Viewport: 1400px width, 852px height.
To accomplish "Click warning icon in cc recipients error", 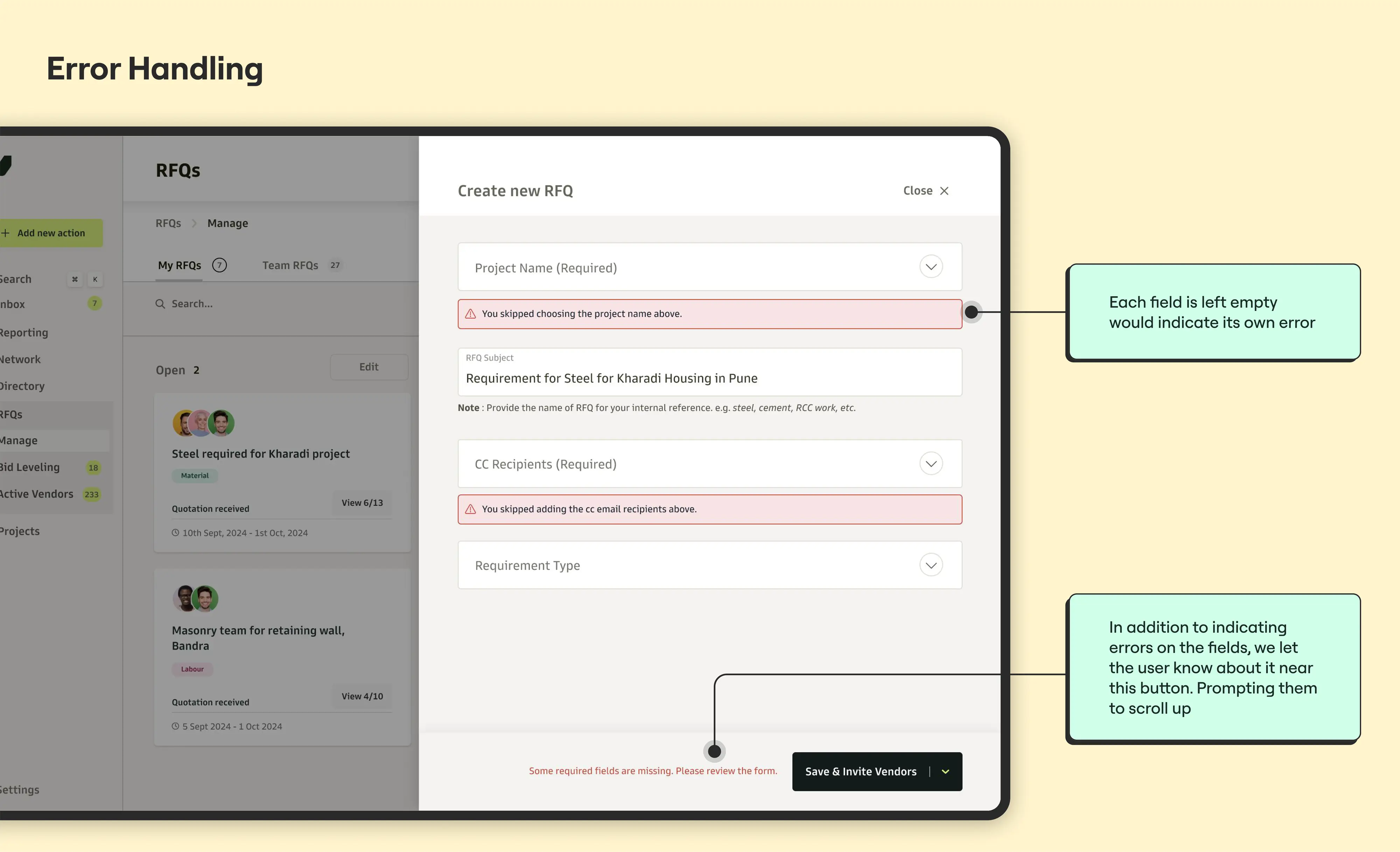I will click(x=470, y=509).
